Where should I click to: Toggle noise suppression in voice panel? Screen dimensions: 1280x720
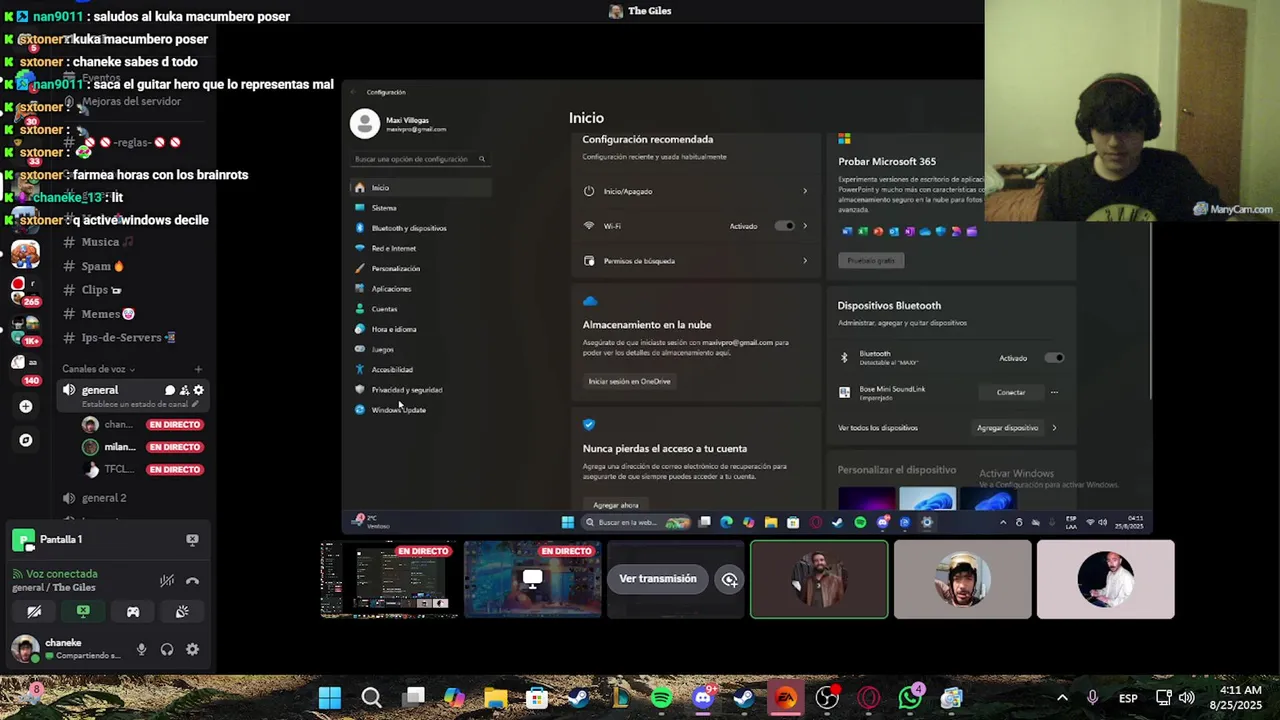[x=167, y=581]
